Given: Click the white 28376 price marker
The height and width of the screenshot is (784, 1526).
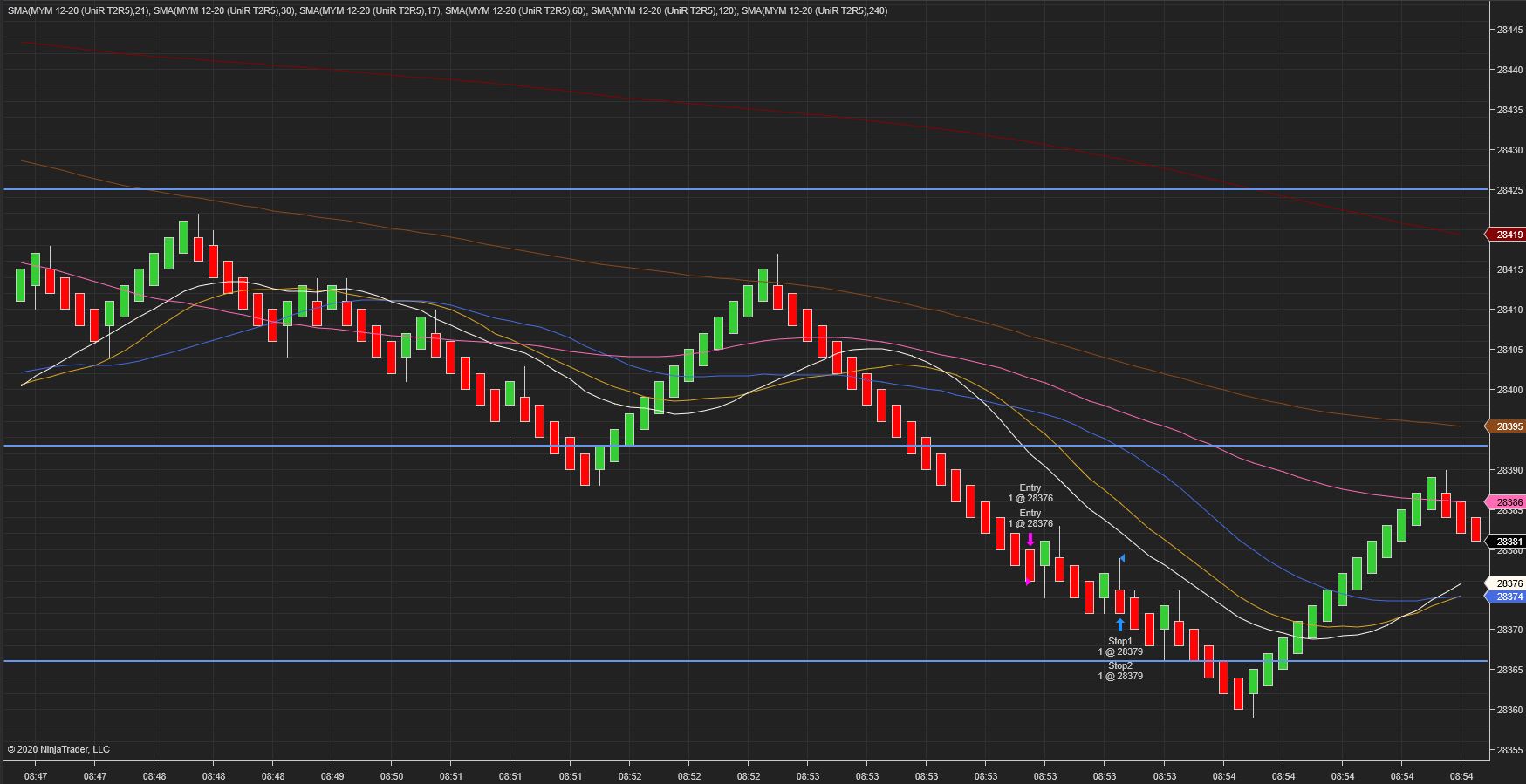Looking at the screenshot, I should [1504, 583].
